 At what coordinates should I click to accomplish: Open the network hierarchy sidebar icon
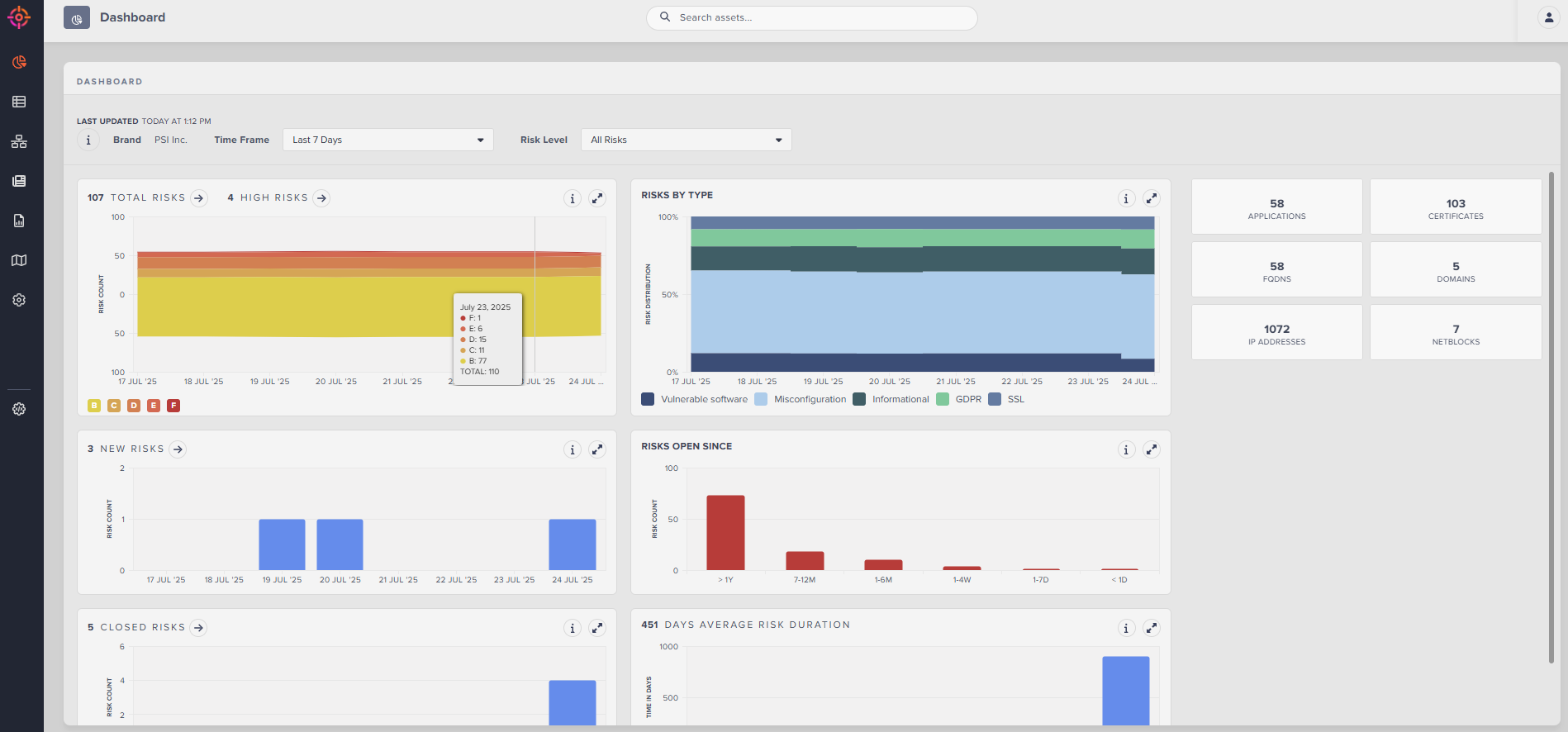(19, 141)
